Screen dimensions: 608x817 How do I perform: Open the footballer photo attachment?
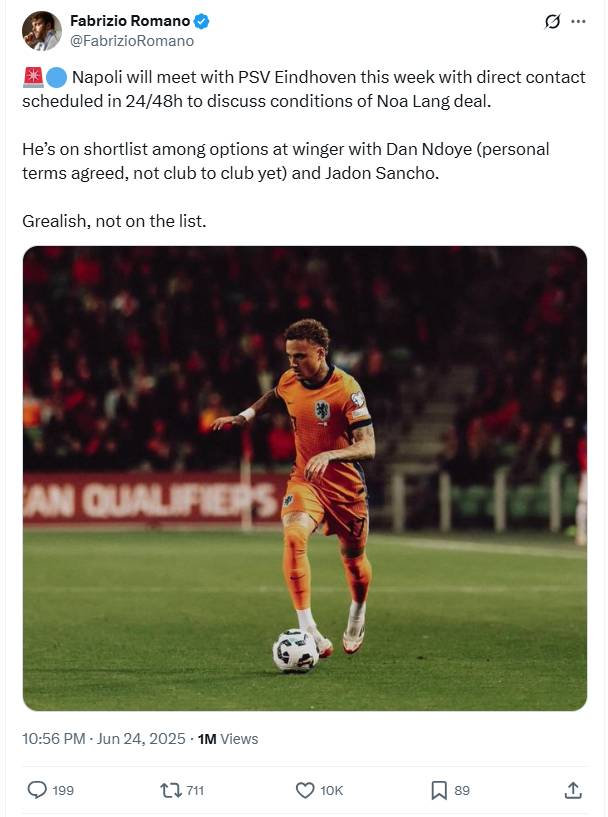[305, 478]
